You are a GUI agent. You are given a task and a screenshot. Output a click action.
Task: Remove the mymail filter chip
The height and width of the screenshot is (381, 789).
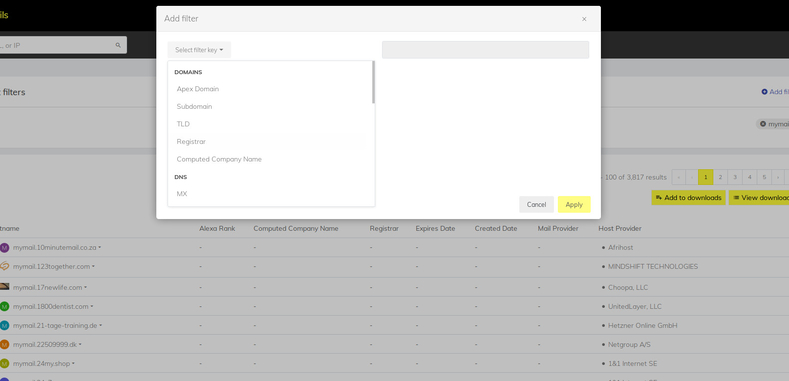point(763,124)
